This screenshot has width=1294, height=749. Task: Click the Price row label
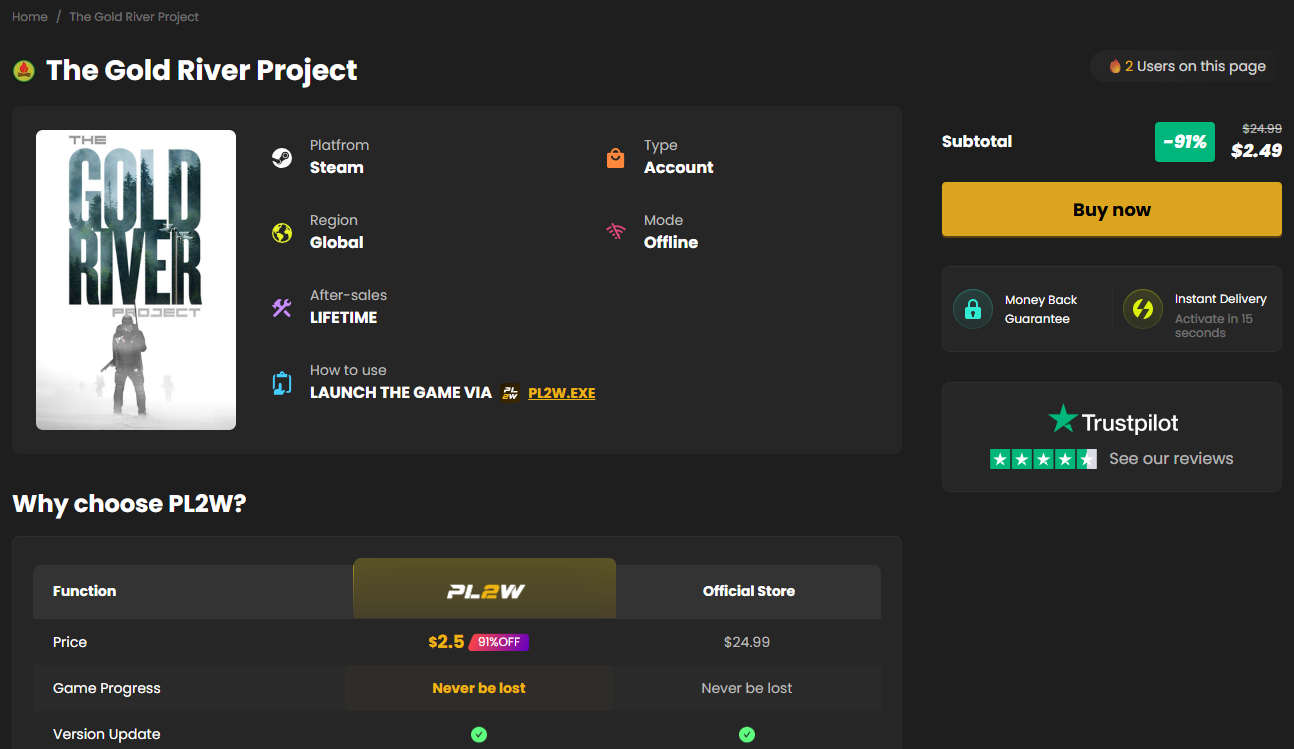(x=70, y=642)
